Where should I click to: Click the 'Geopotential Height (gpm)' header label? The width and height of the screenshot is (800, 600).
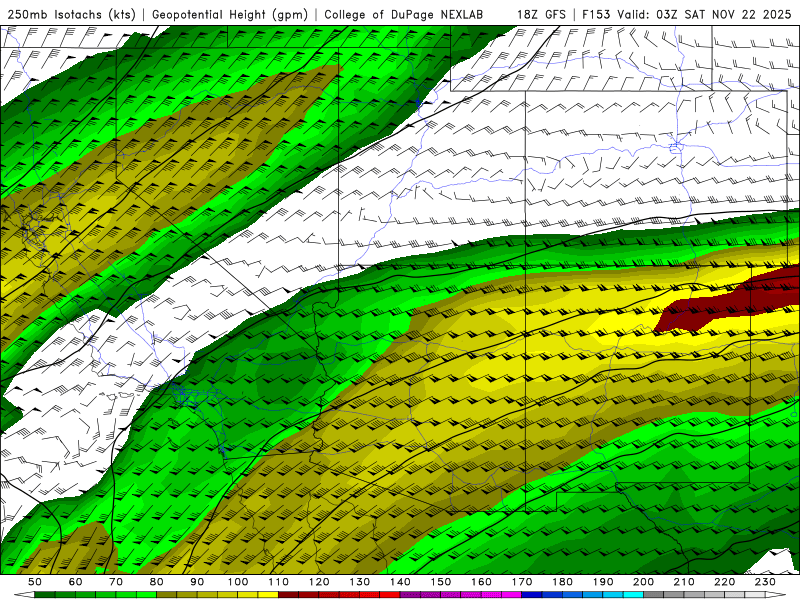[x=230, y=15]
